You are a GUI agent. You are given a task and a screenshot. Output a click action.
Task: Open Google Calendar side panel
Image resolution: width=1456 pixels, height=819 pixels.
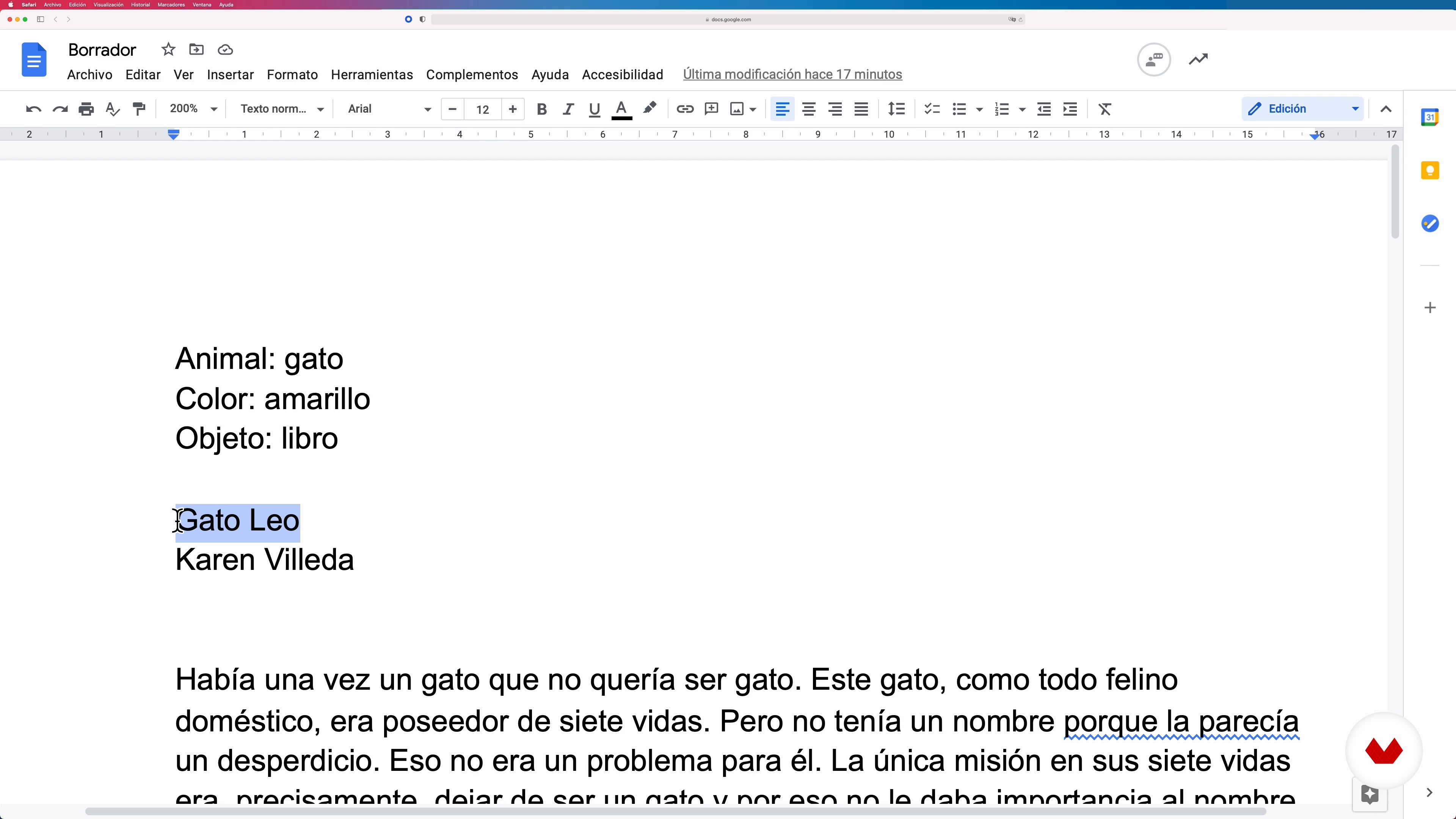[x=1429, y=117]
